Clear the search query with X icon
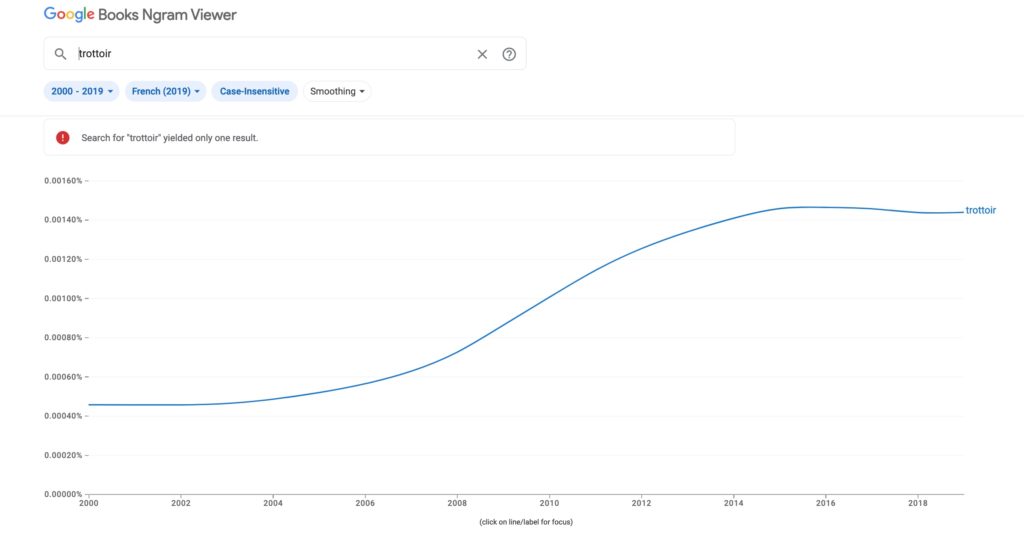This screenshot has width=1024, height=533. click(482, 54)
